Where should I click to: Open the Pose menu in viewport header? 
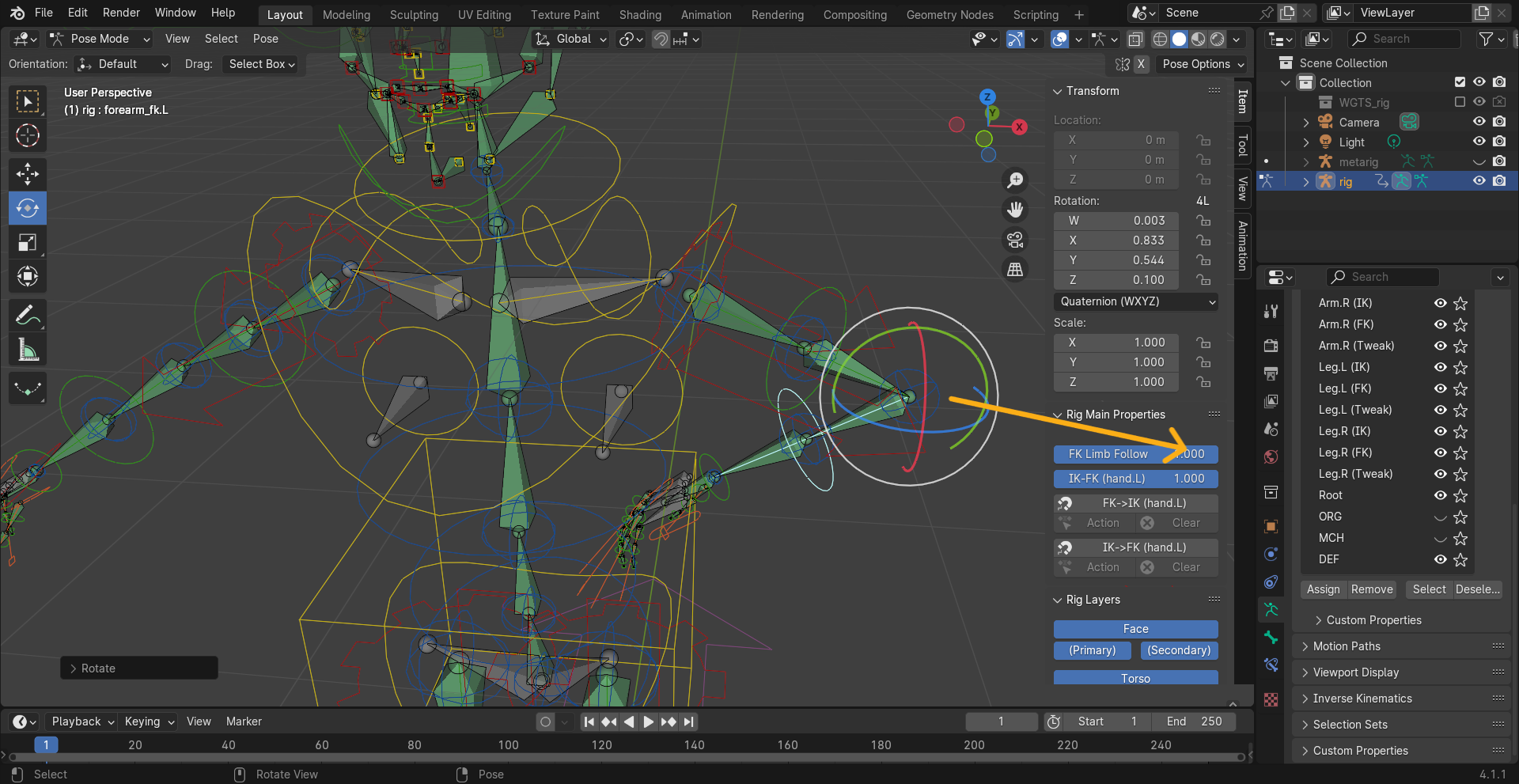[265, 39]
